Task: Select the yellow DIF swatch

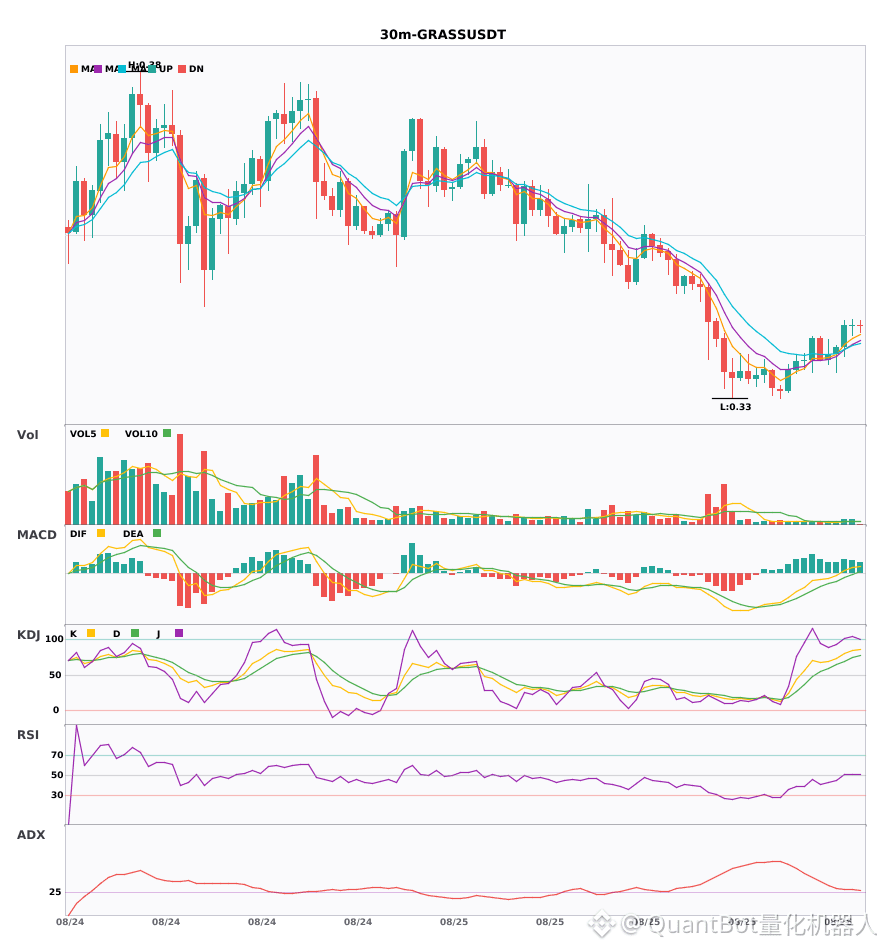Action: pos(101,533)
